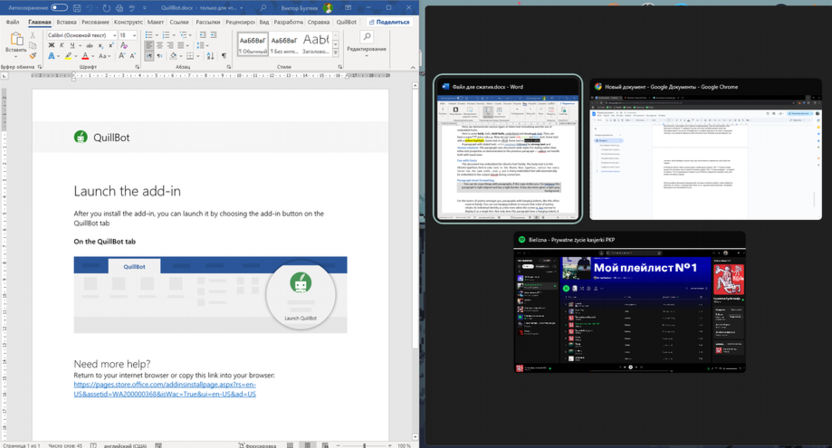
Task: Toggle paragraph marks ¶ display
Action: click(x=225, y=56)
